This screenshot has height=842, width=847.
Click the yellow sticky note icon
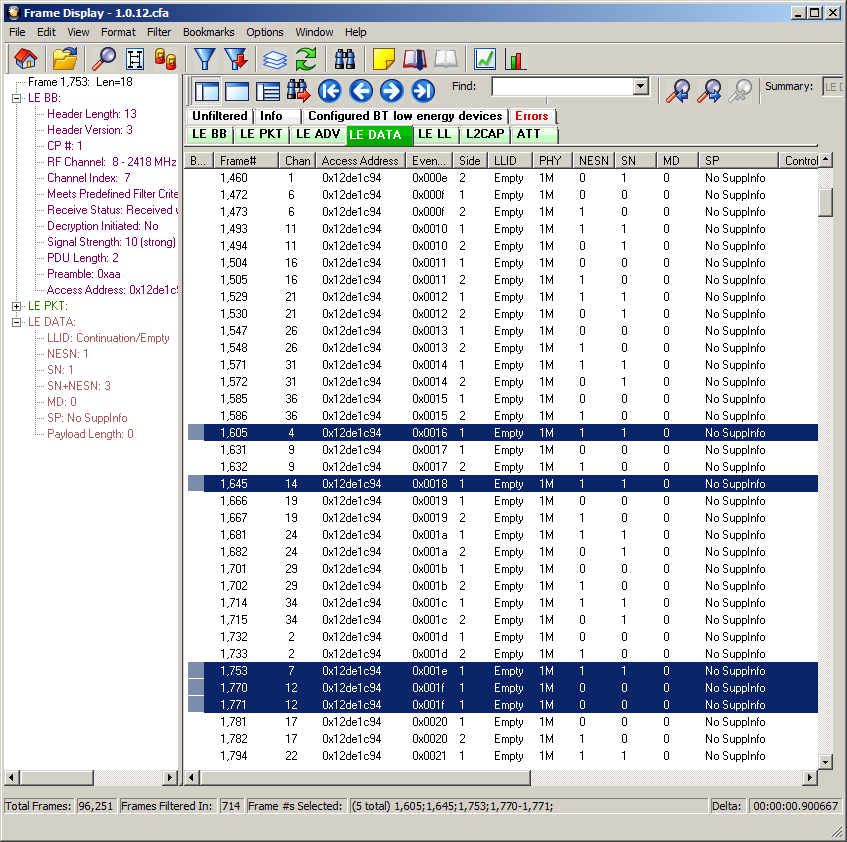[384, 59]
